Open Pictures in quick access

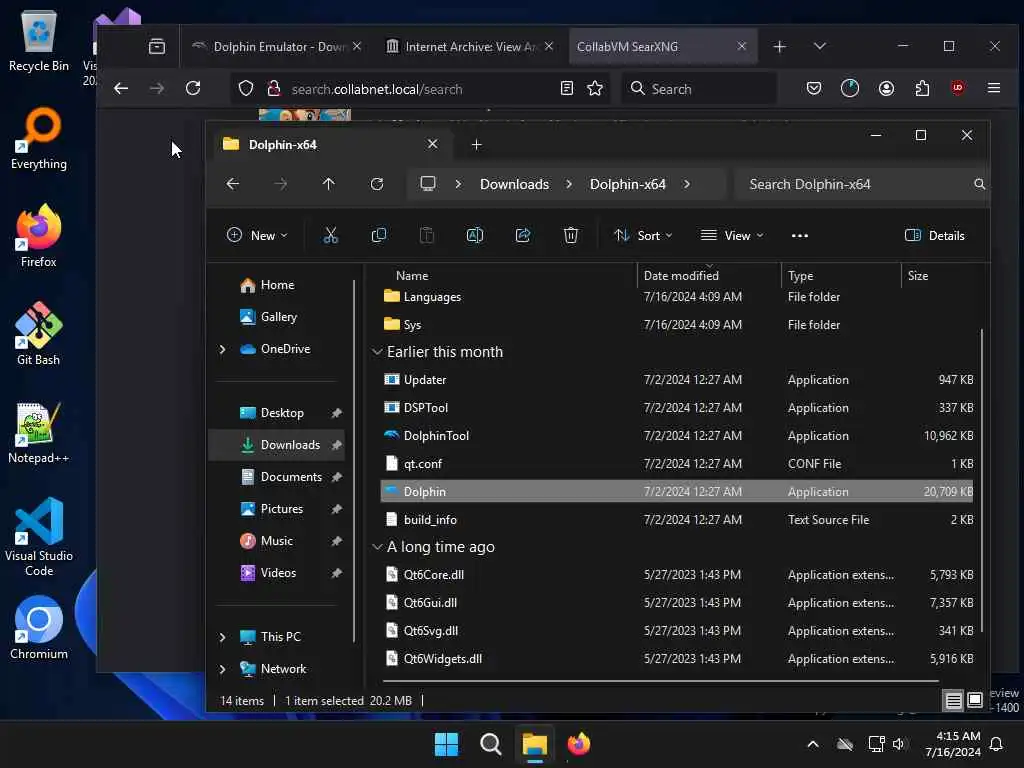coord(281,509)
